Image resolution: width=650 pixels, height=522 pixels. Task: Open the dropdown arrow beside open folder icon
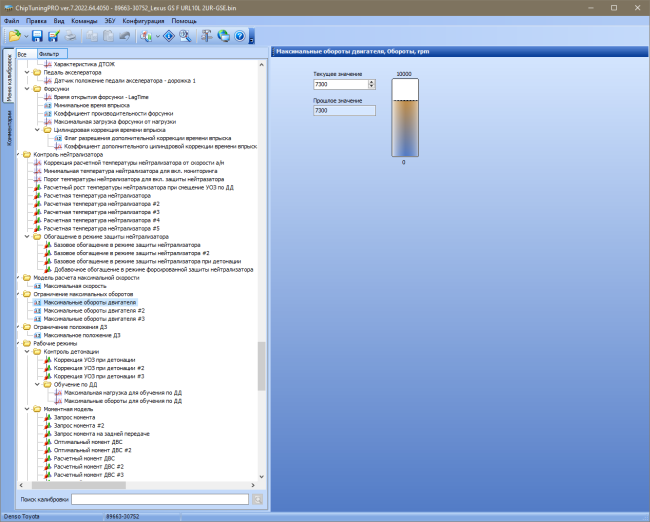click(x=26, y=36)
